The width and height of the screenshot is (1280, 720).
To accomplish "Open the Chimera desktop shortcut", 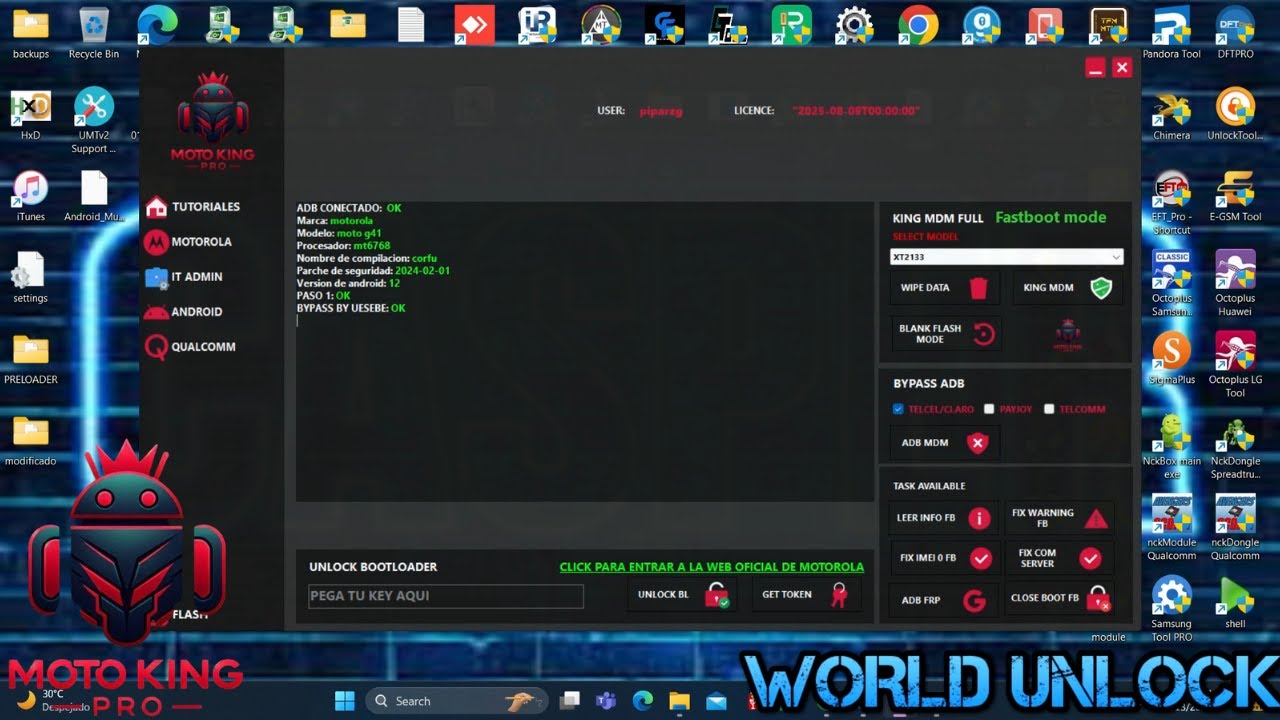I will pyautogui.click(x=1171, y=113).
